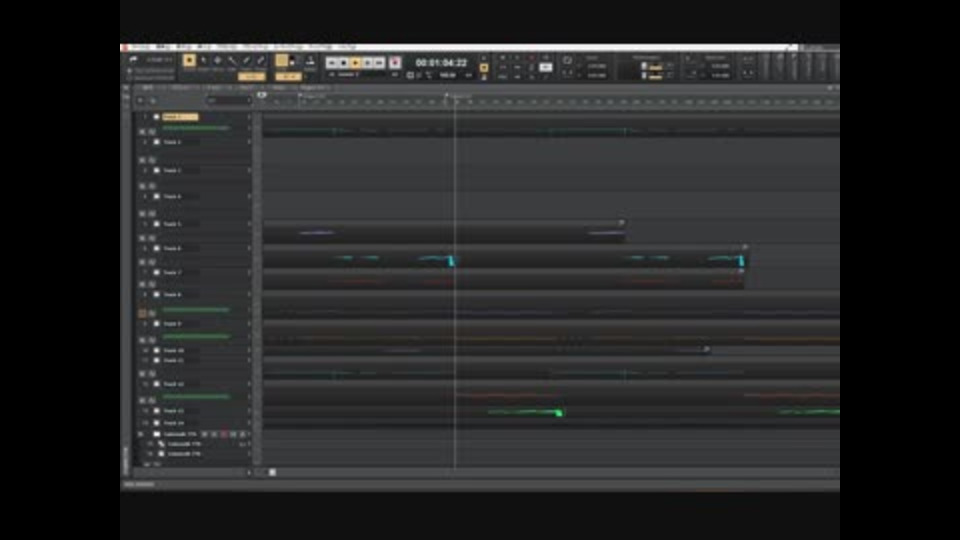This screenshot has width=960, height=540.
Task: Open the Insert menu
Action: 204,47
